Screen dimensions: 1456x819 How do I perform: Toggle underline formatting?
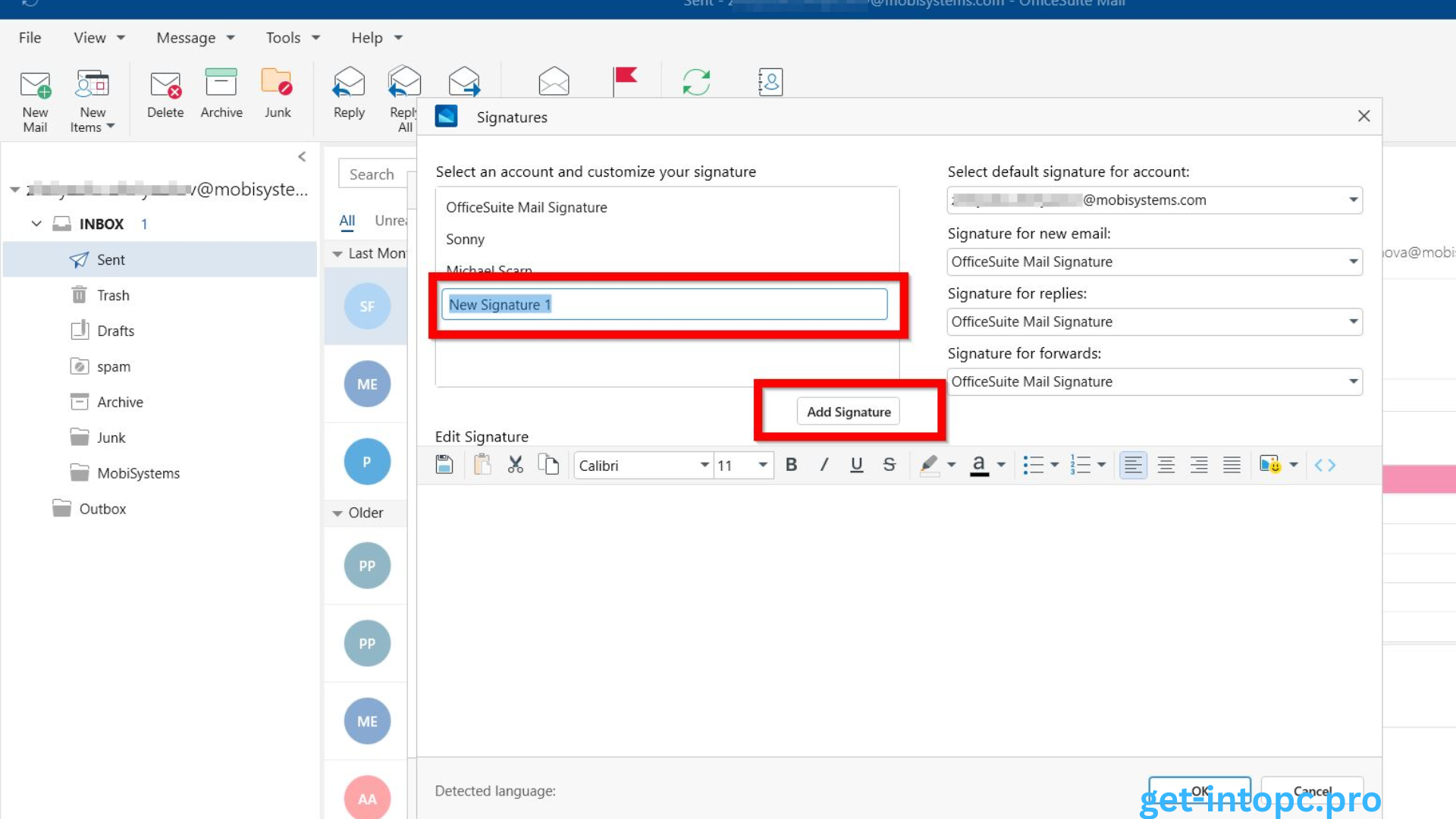(857, 465)
